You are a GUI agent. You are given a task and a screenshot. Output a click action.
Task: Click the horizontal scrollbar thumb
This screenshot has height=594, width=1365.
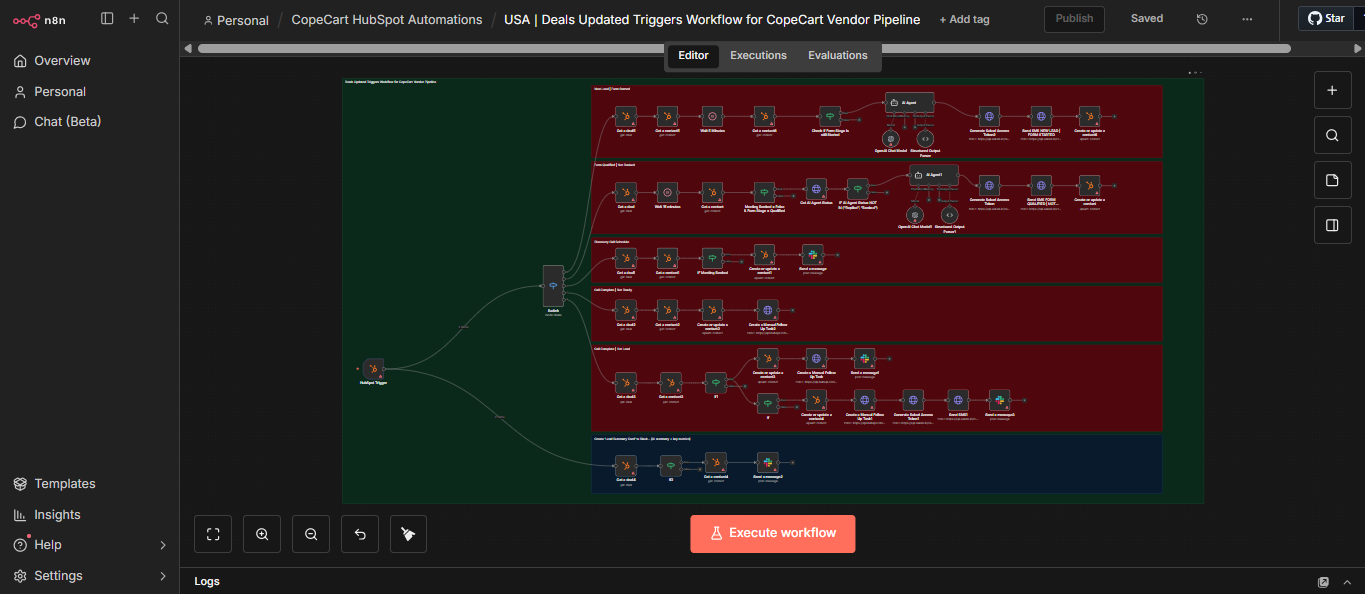coord(744,48)
